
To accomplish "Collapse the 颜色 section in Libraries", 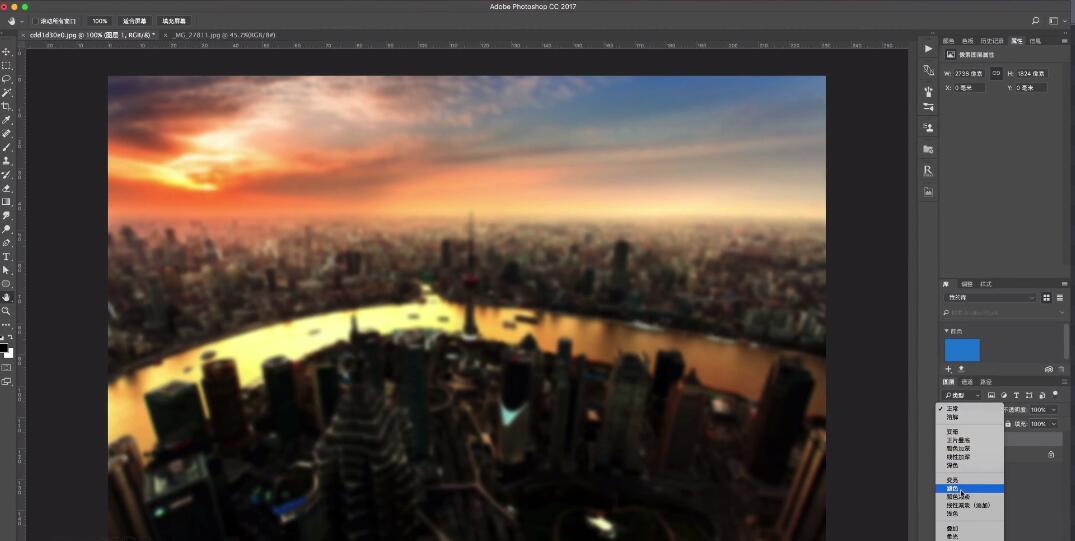I will coord(947,331).
